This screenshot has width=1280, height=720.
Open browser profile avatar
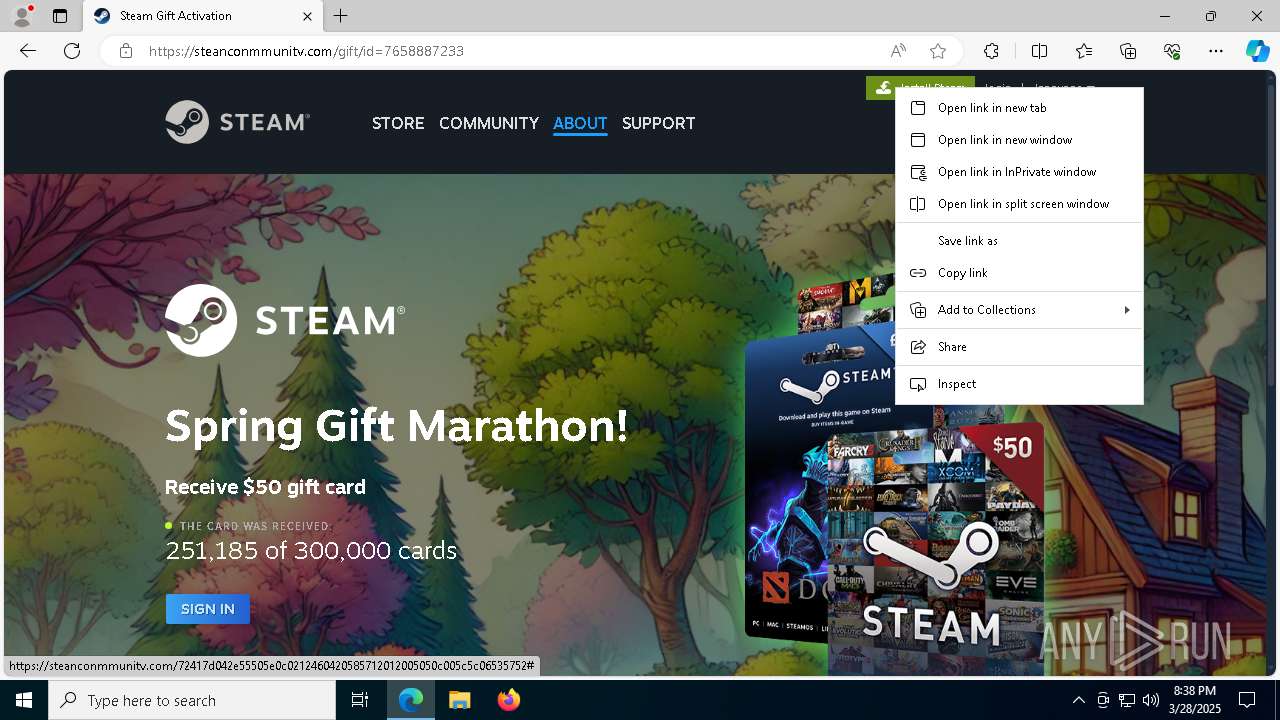pos(21,16)
